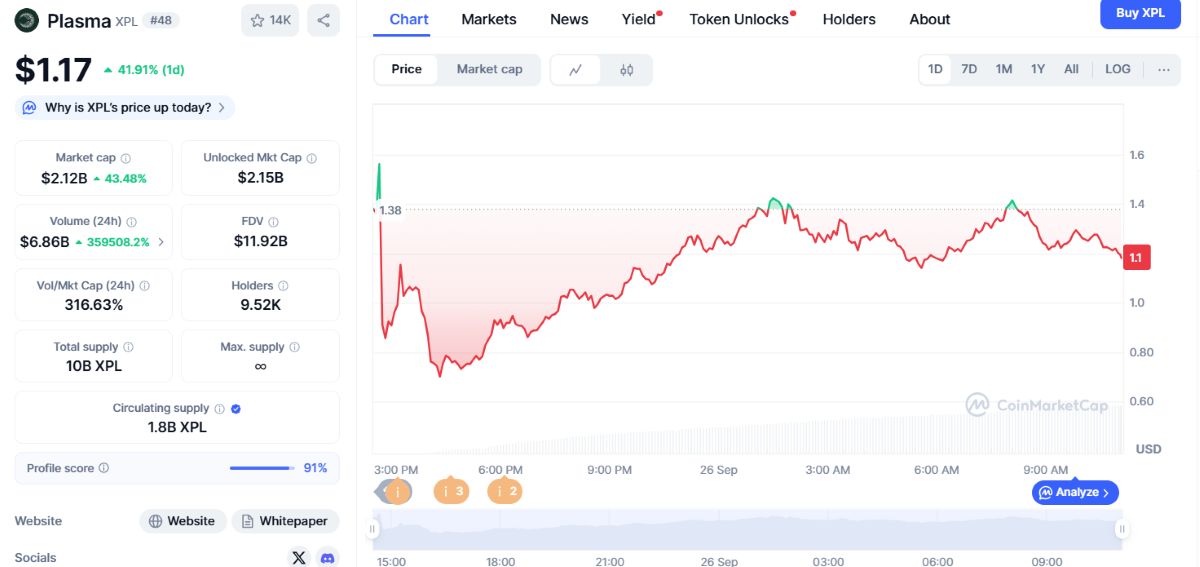
Task: Click the $2.12B market cap value
Action: 64,178
